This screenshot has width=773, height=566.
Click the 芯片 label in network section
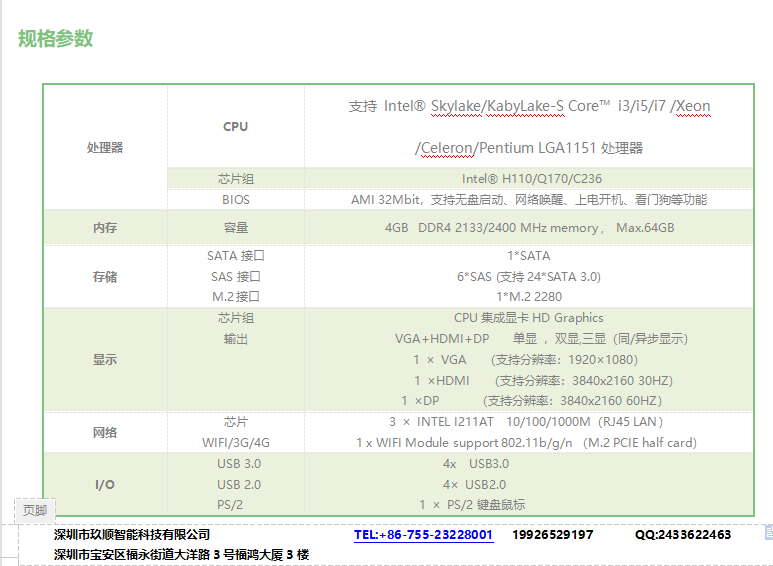[x=236, y=422]
